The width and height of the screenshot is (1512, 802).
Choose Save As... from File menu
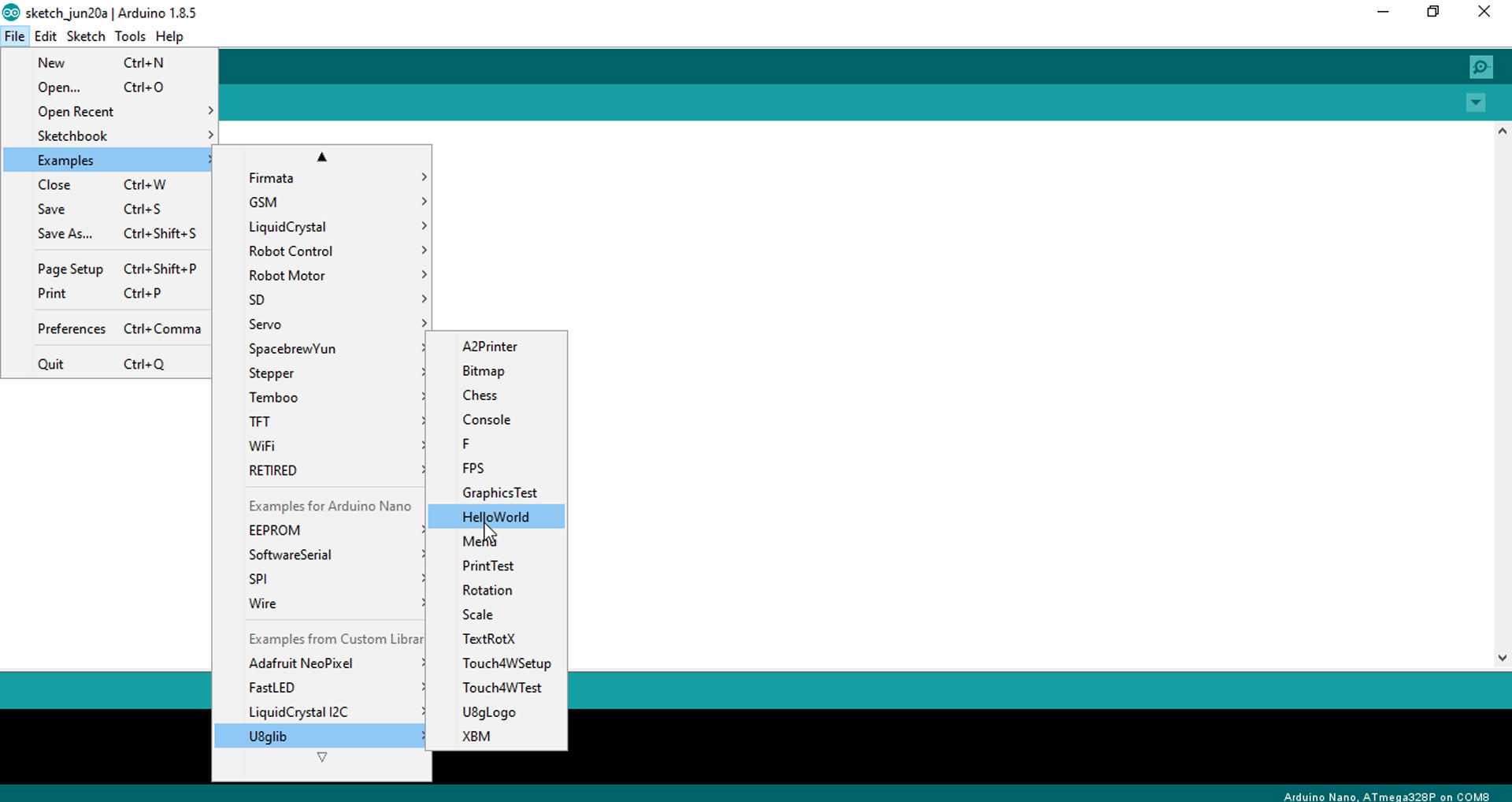click(107, 234)
